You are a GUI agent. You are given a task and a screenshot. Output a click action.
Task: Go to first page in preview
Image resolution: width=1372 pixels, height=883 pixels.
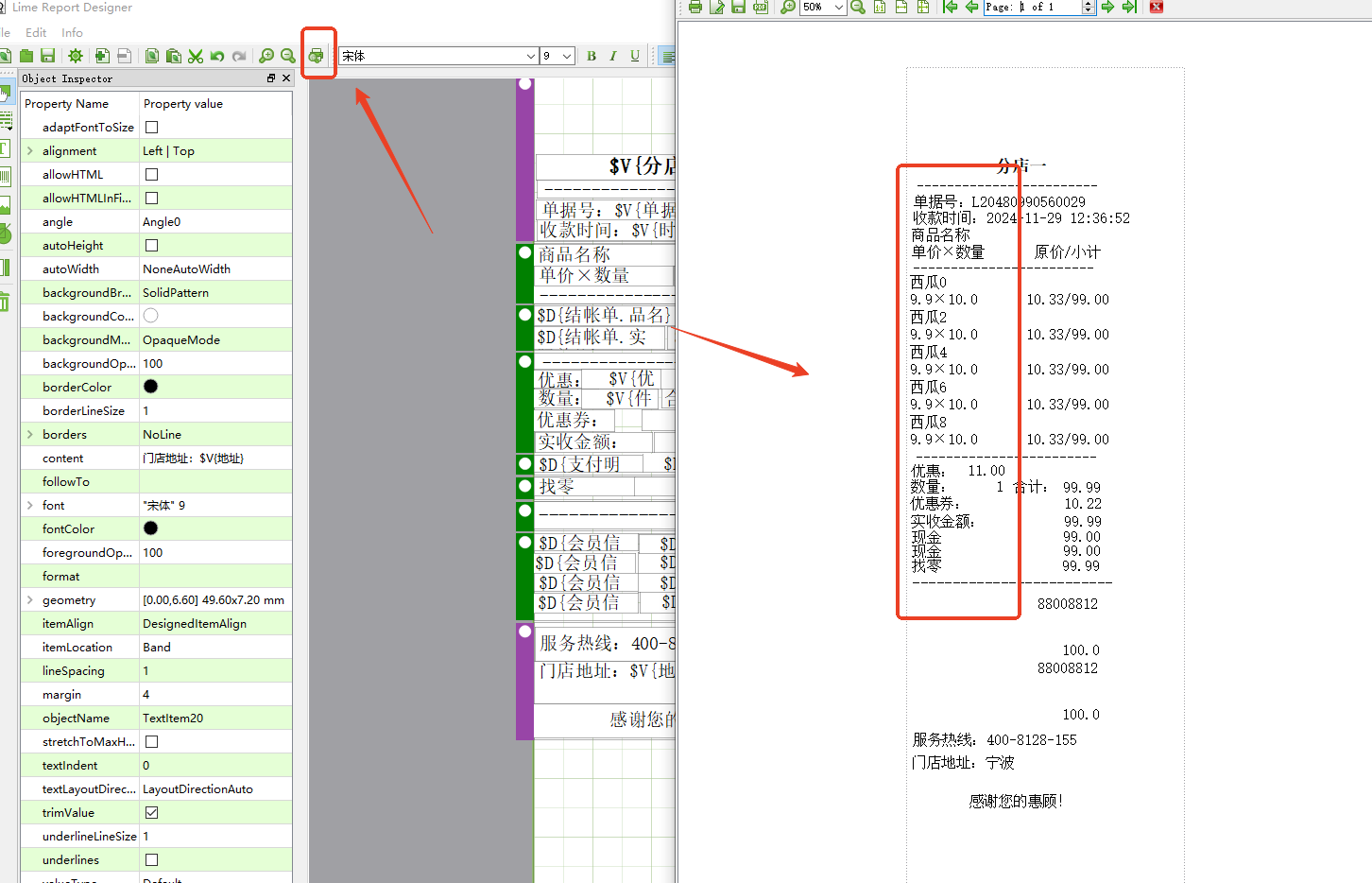point(950,7)
